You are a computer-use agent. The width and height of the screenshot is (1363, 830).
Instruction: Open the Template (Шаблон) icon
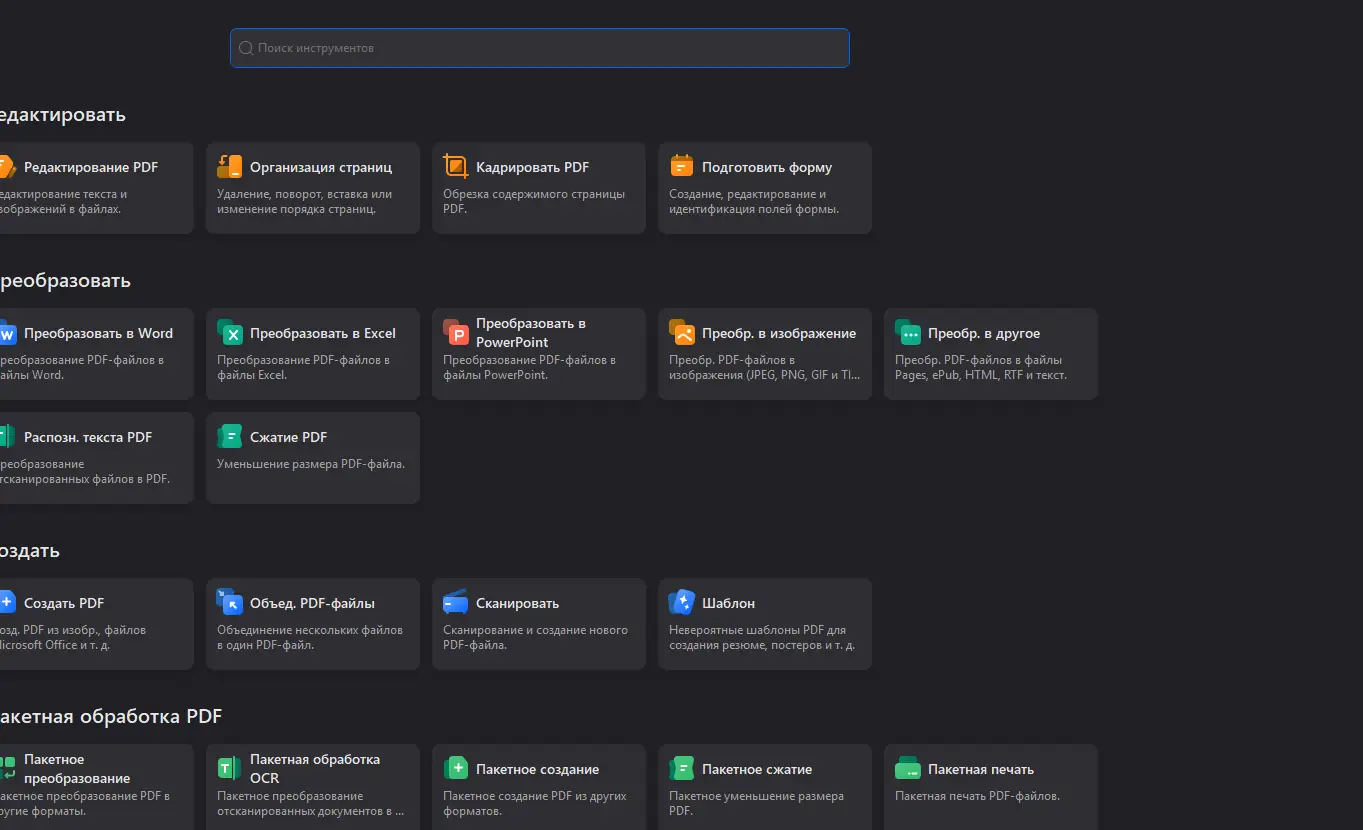682,603
